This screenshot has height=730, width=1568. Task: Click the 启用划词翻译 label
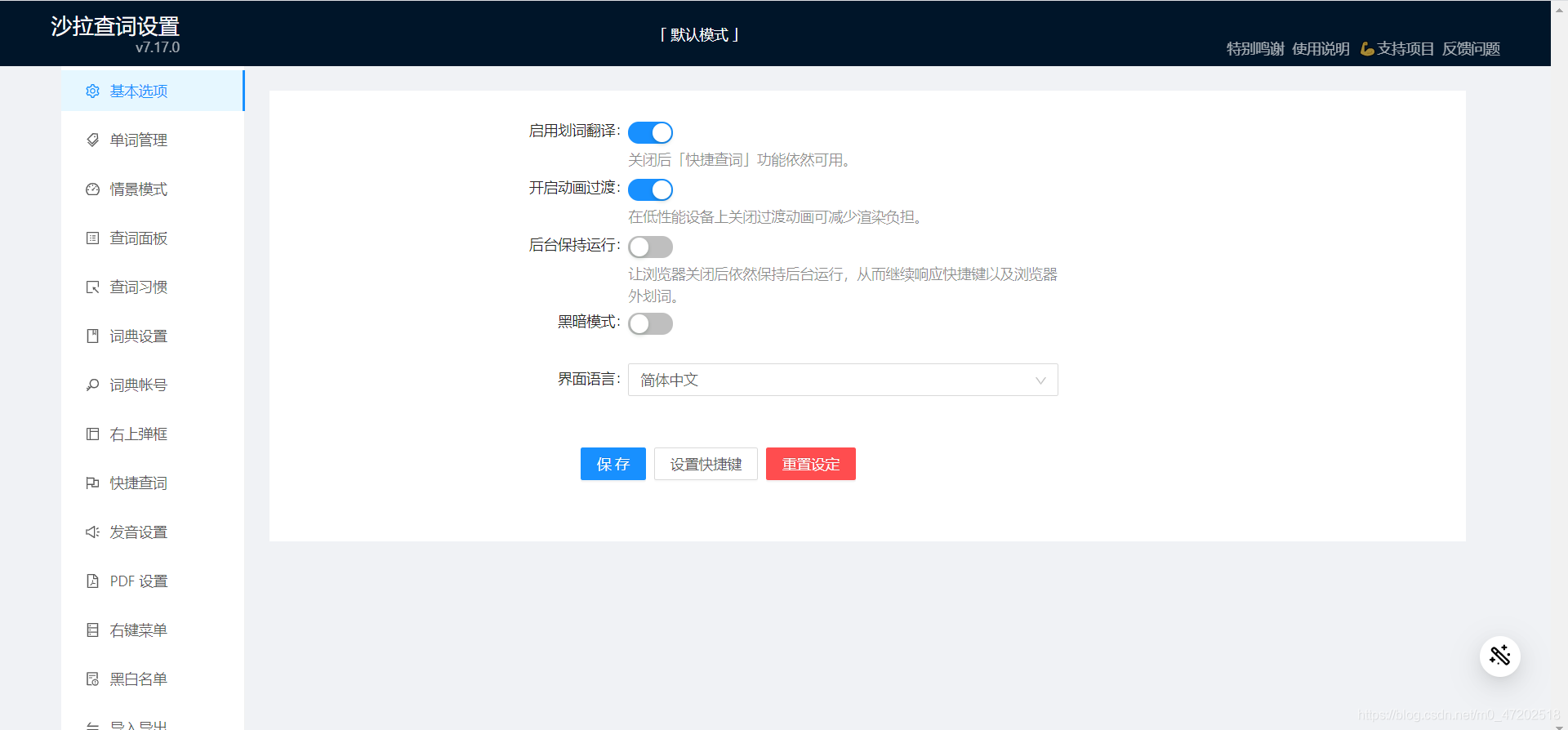pos(574,131)
